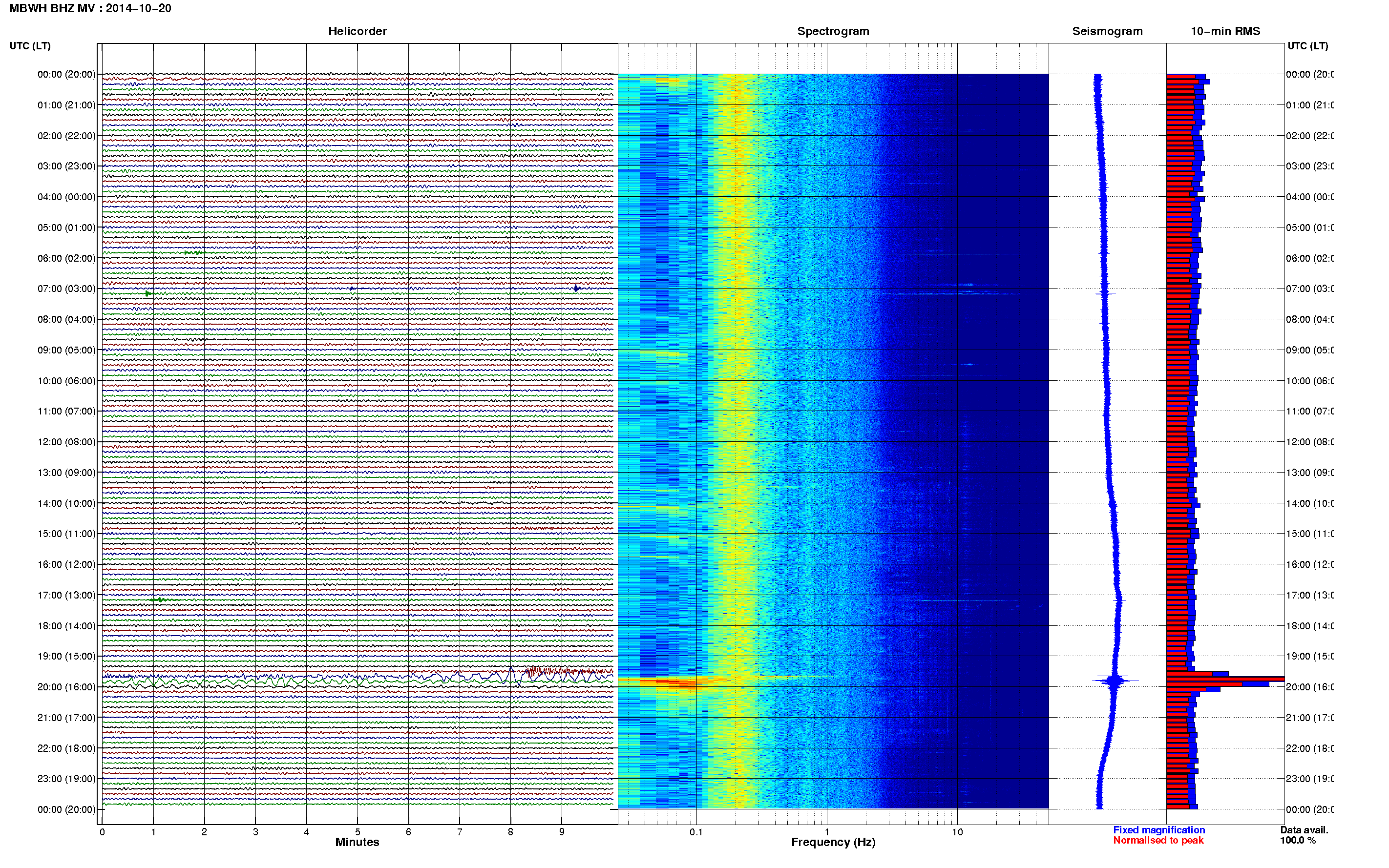Select the left time label 10:00 (06:00)

tap(66, 381)
